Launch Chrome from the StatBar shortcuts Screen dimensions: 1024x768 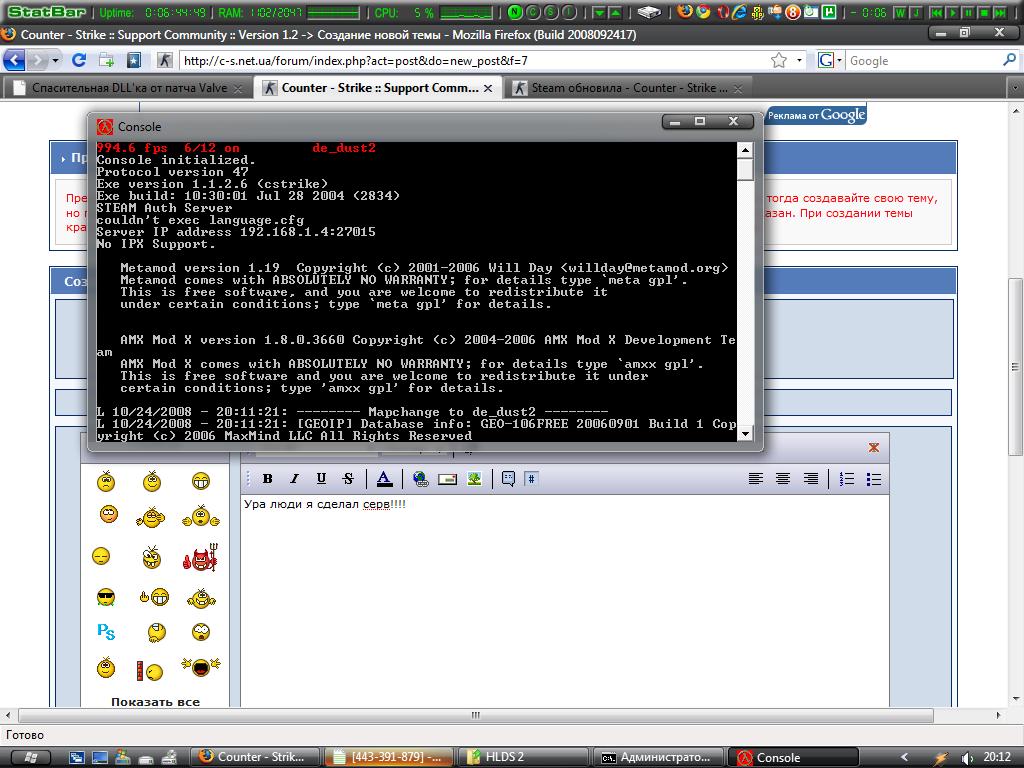[x=703, y=11]
